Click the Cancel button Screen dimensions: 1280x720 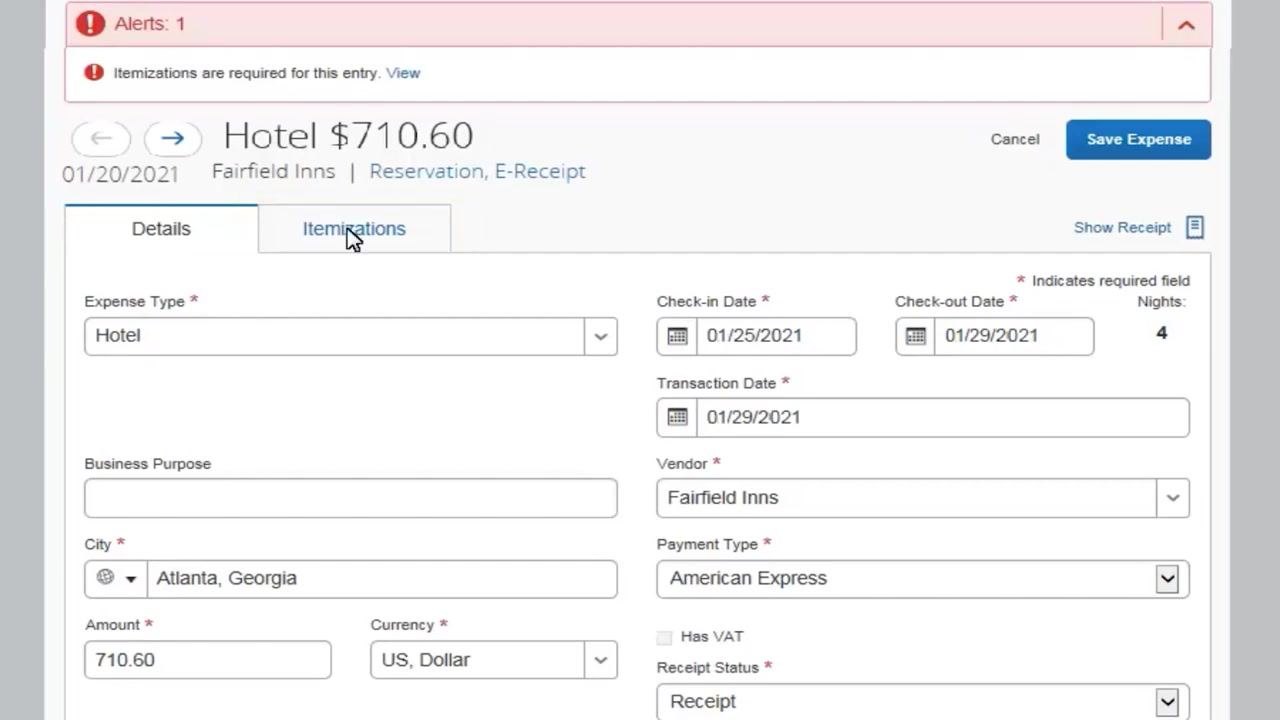pos(1015,139)
